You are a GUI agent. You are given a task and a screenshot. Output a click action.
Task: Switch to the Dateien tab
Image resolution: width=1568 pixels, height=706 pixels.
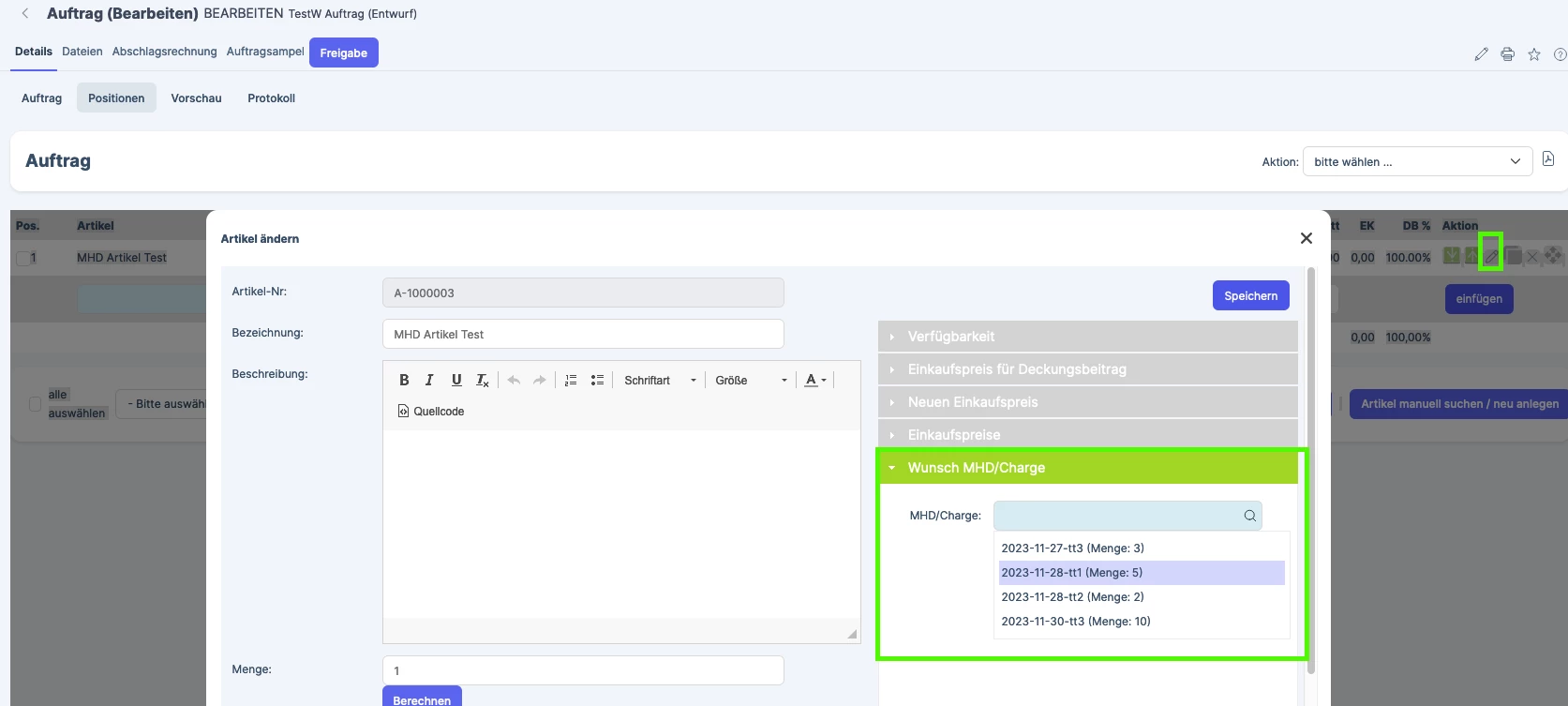coord(82,52)
